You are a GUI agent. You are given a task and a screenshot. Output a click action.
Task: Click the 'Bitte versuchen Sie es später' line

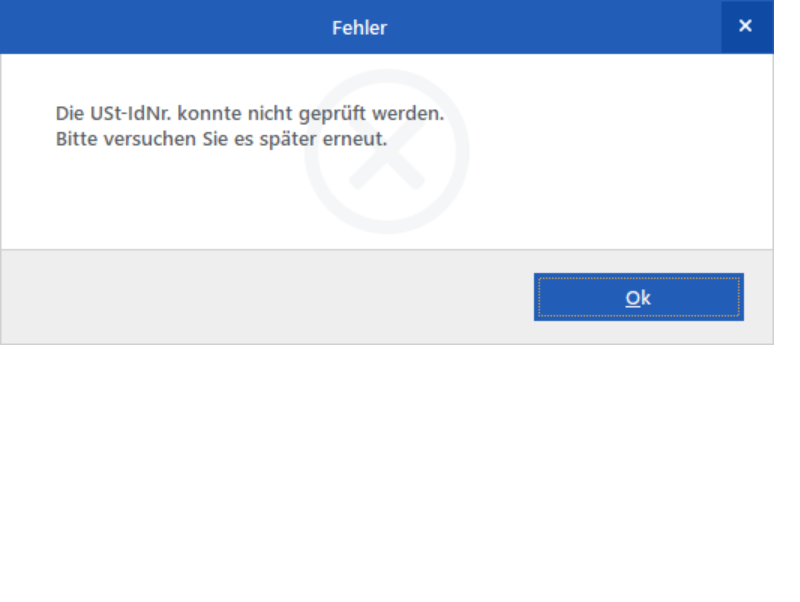pyautogui.click(x=221, y=139)
